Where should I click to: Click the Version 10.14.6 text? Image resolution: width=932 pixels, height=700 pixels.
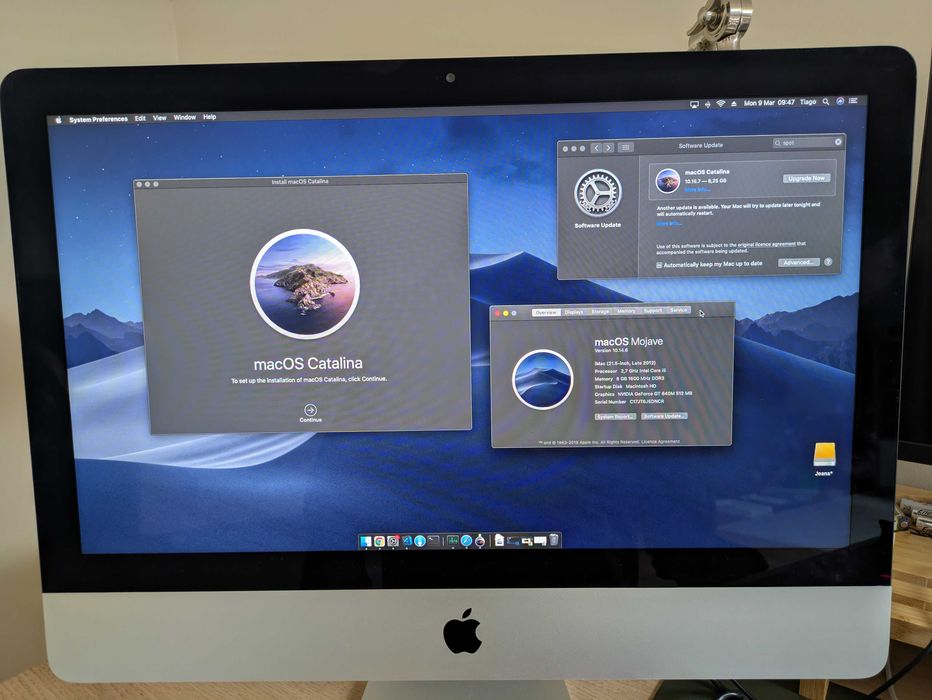(x=611, y=351)
